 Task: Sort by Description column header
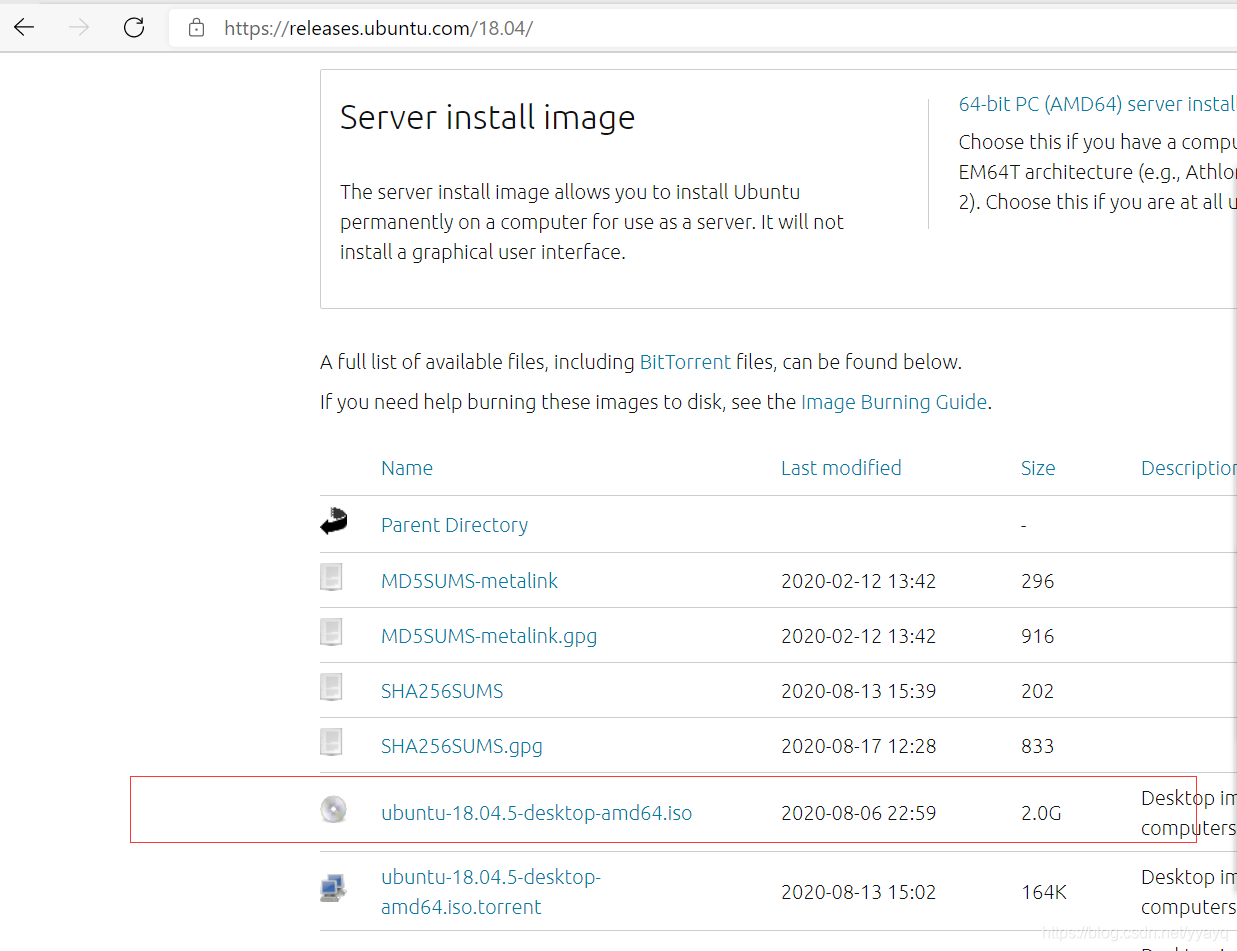1189,468
